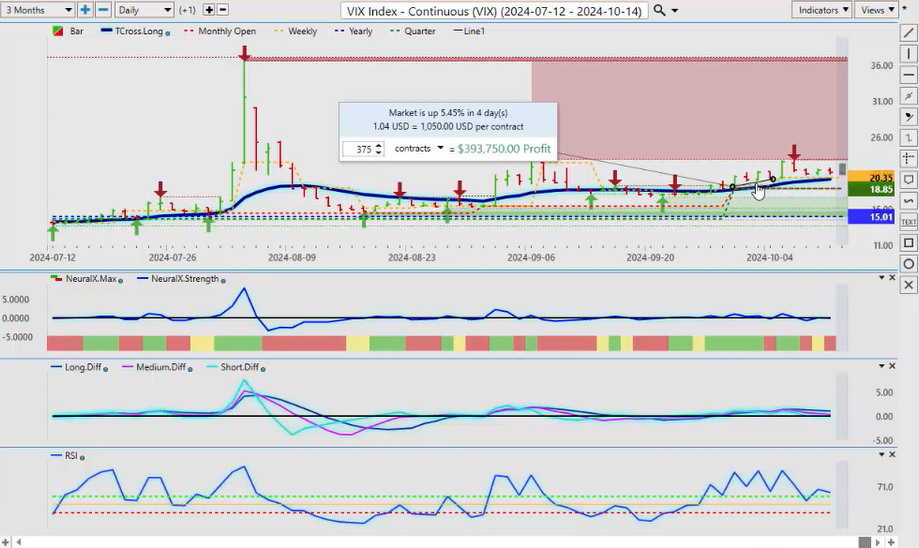Close the NeuralX indicator panel
Screen dimensions: 919x548
tap(893, 278)
